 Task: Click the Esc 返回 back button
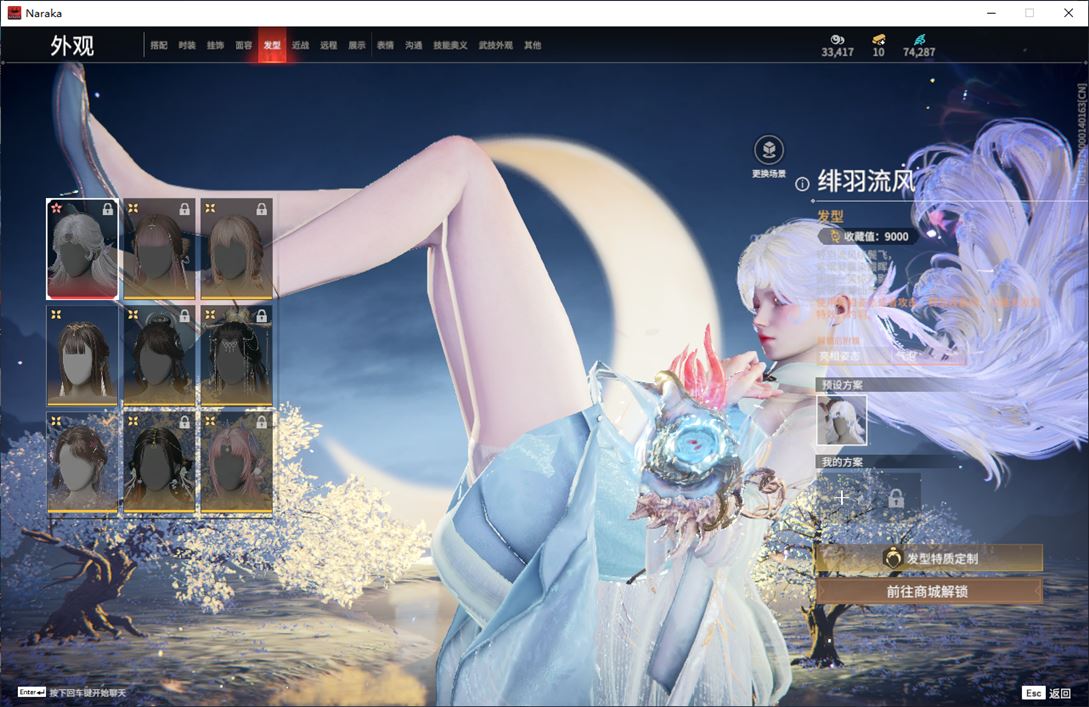(1047, 693)
